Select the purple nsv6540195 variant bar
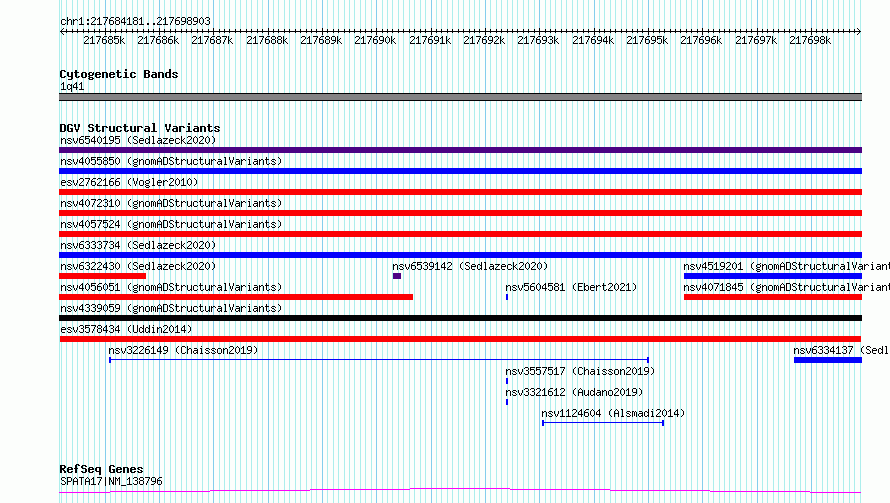Screen dimensions: 890x503 pos(460,150)
